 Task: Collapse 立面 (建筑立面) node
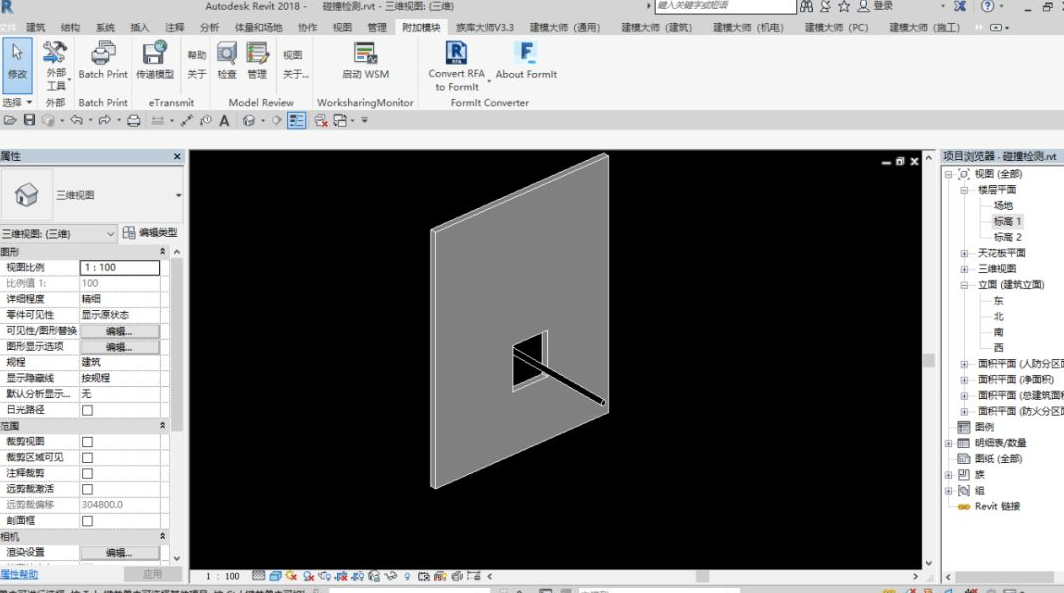pos(964,285)
